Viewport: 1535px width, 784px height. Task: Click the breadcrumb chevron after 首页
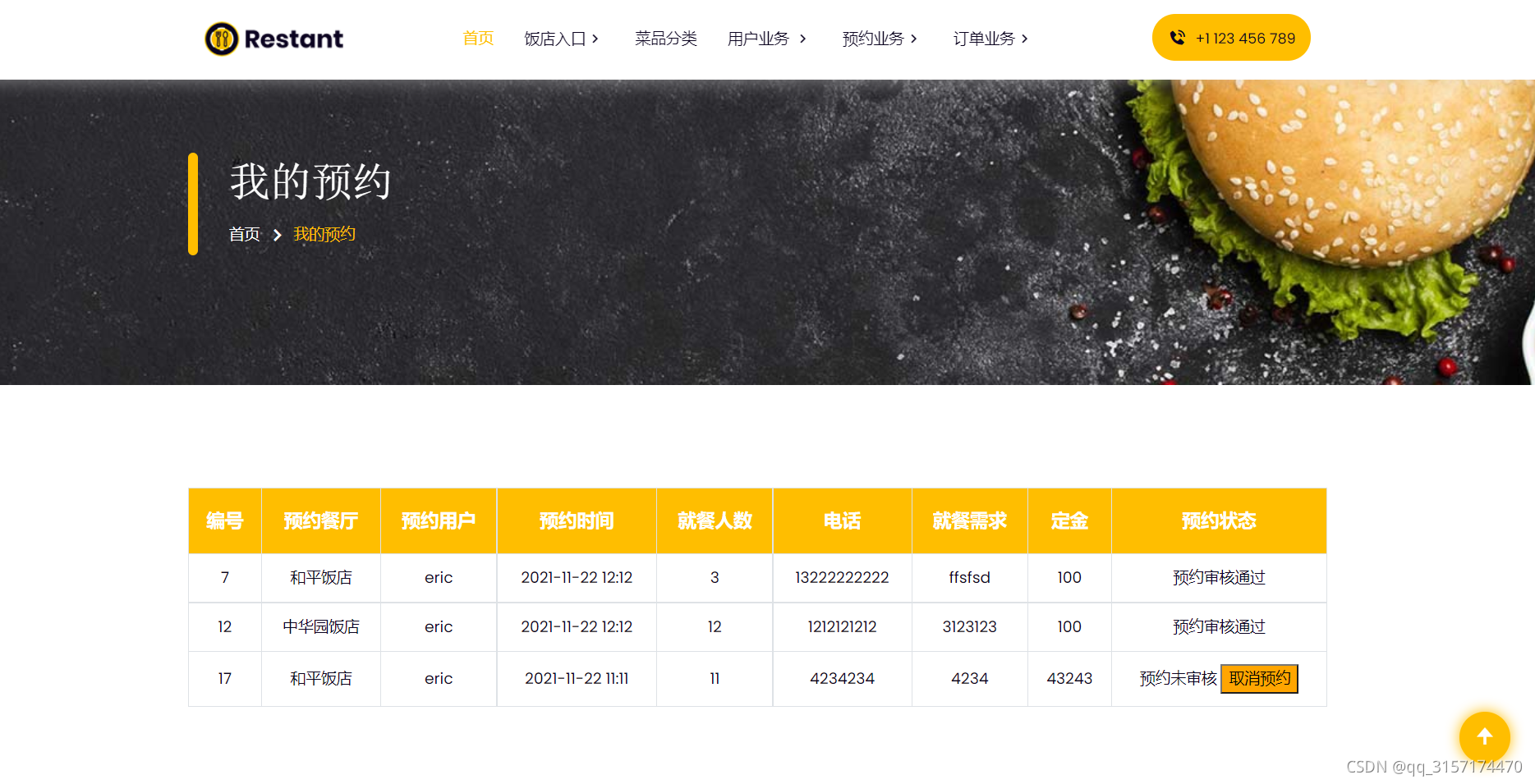coord(277,235)
